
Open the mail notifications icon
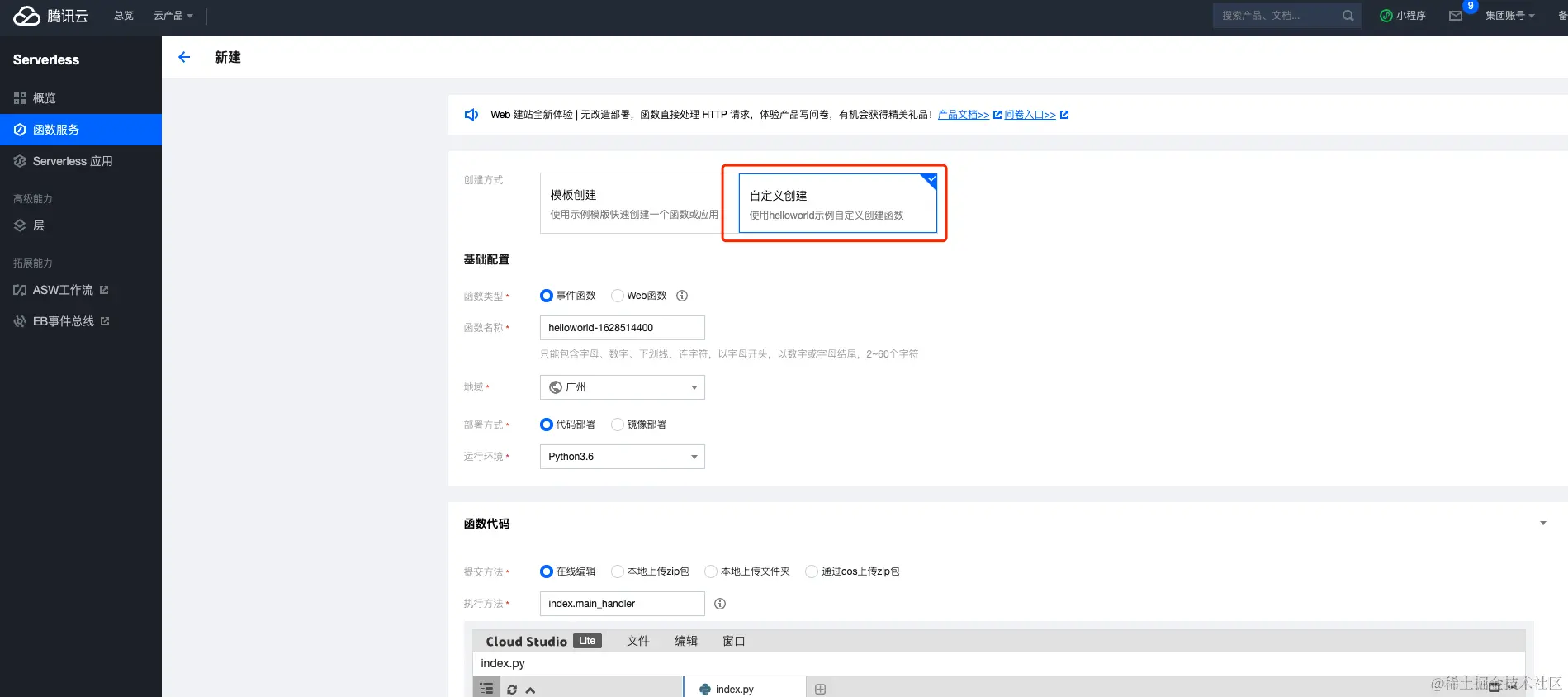[x=1456, y=16]
